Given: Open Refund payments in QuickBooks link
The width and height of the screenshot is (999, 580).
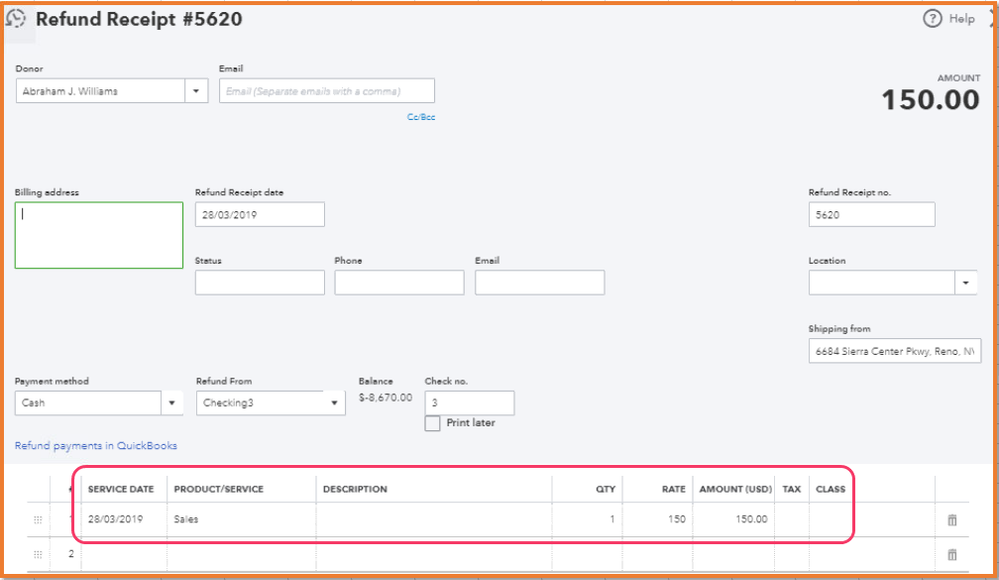Looking at the screenshot, I should pyautogui.click(x=96, y=446).
